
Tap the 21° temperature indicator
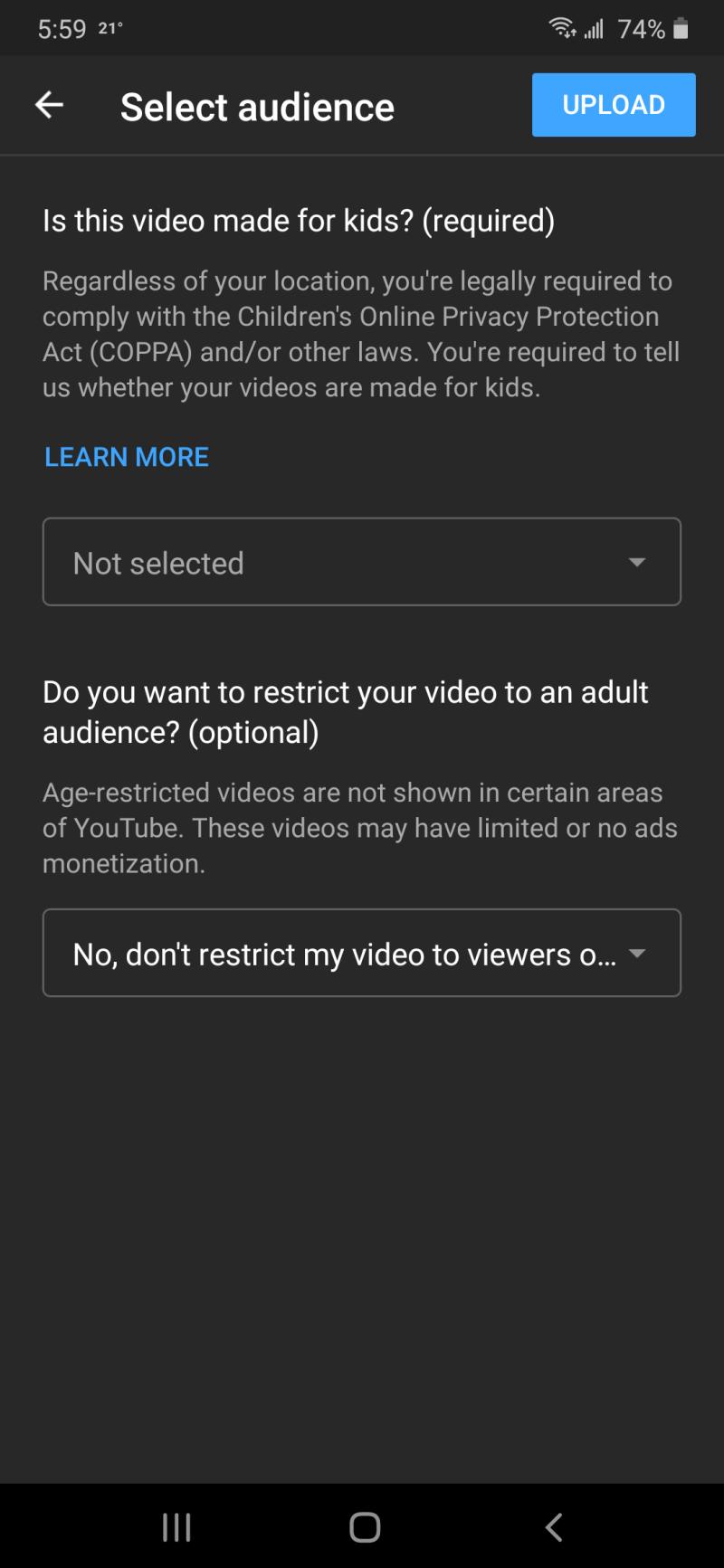pyautogui.click(x=110, y=28)
